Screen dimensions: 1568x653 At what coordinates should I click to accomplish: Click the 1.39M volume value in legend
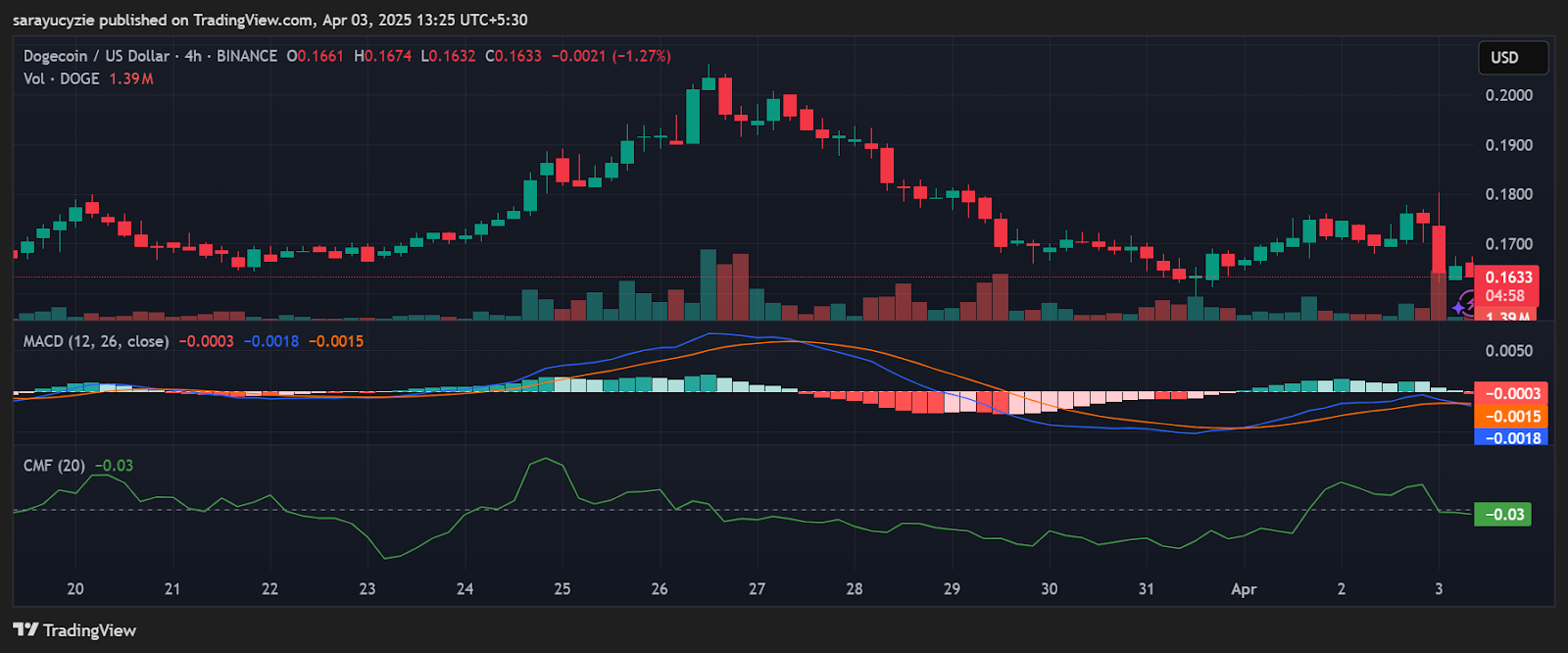[130, 78]
